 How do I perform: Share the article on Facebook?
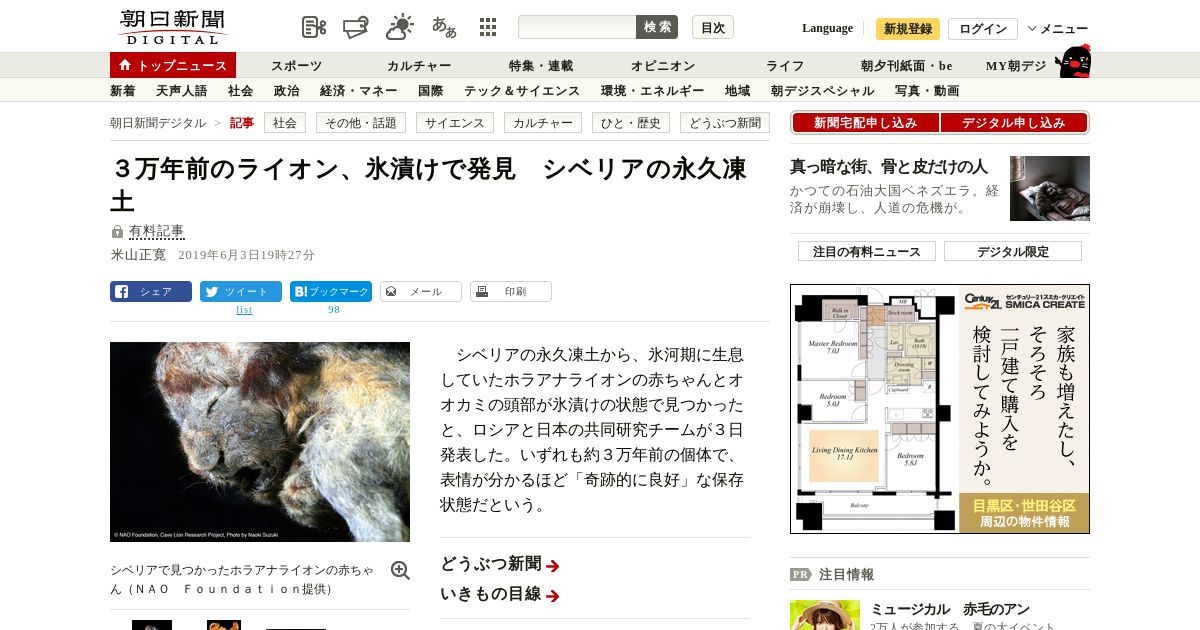(151, 292)
